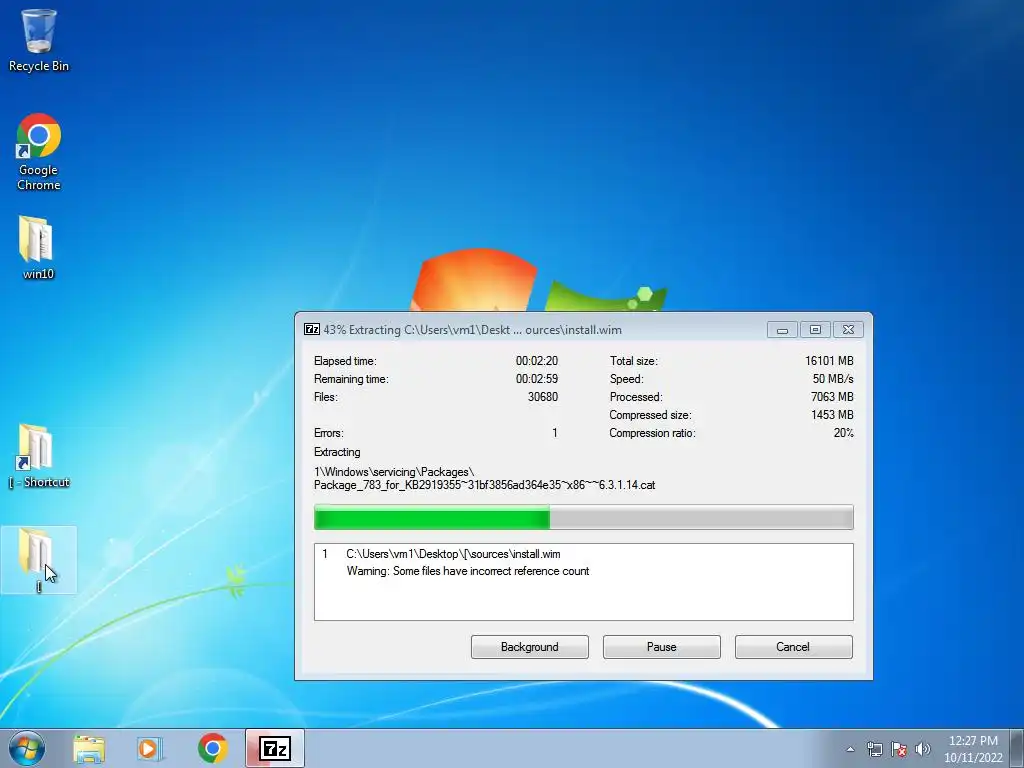Open Action Center flag icon

pyautogui.click(x=899, y=749)
